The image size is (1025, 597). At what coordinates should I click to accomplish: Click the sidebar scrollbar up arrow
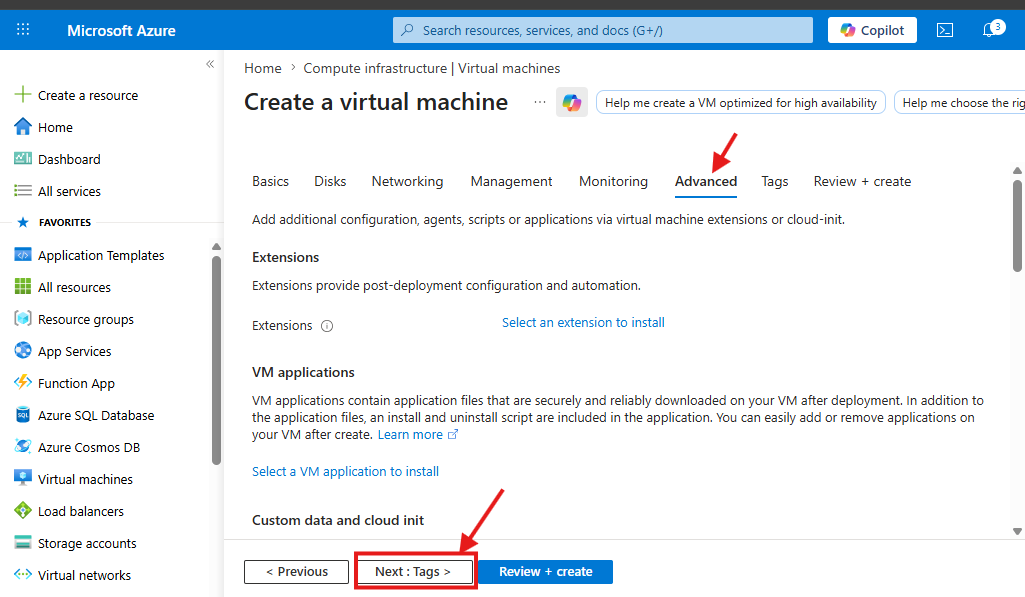click(x=216, y=247)
